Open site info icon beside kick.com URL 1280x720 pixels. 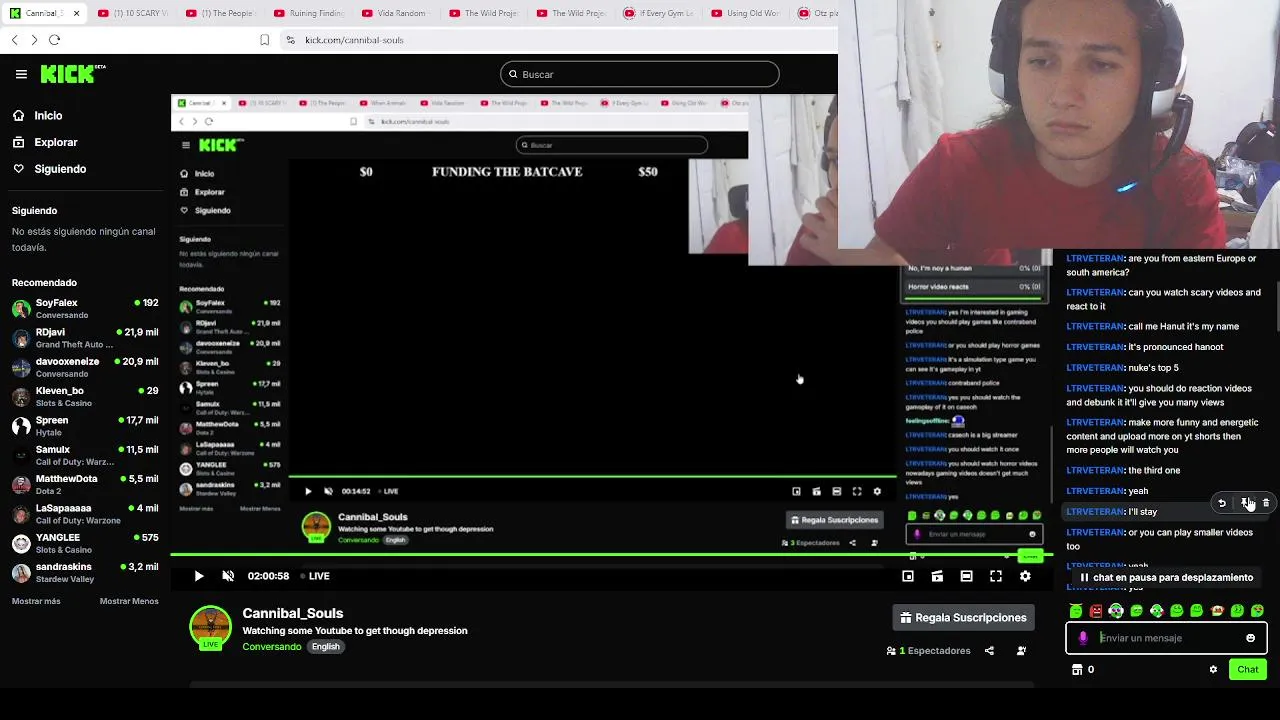click(290, 40)
